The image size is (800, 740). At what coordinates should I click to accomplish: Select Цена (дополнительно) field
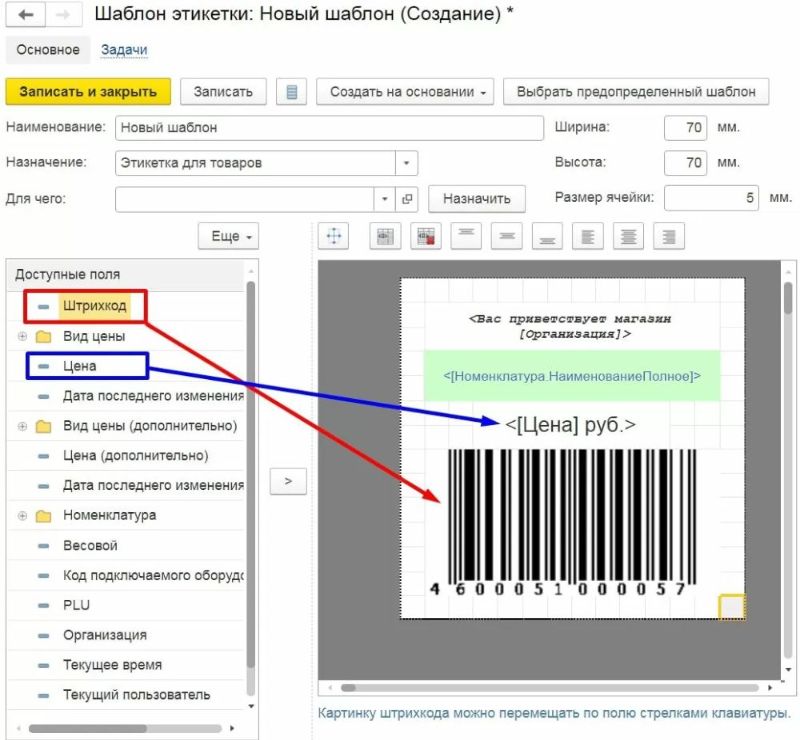(x=136, y=456)
